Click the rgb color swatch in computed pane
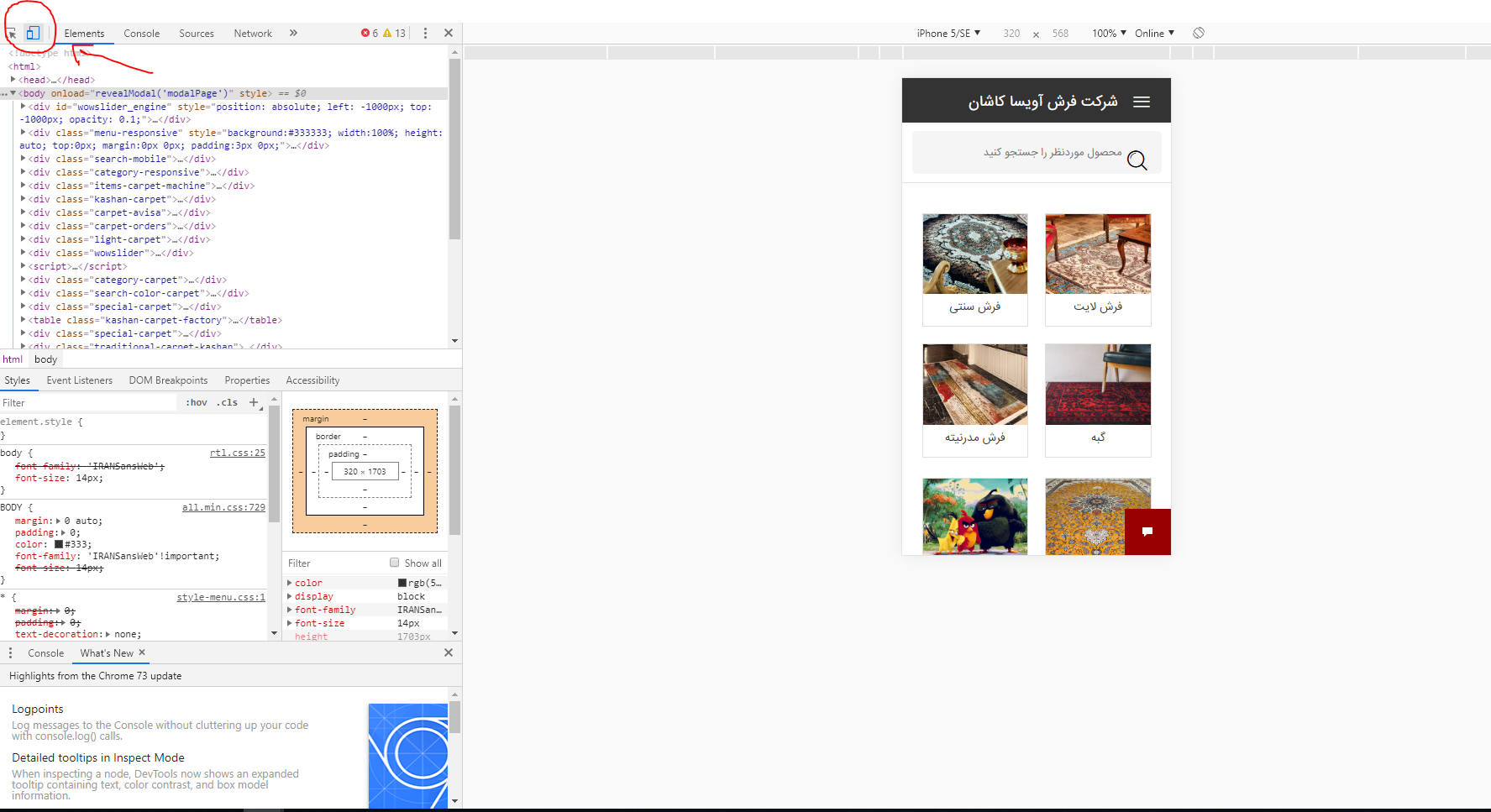The image size is (1491, 812). 402,583
